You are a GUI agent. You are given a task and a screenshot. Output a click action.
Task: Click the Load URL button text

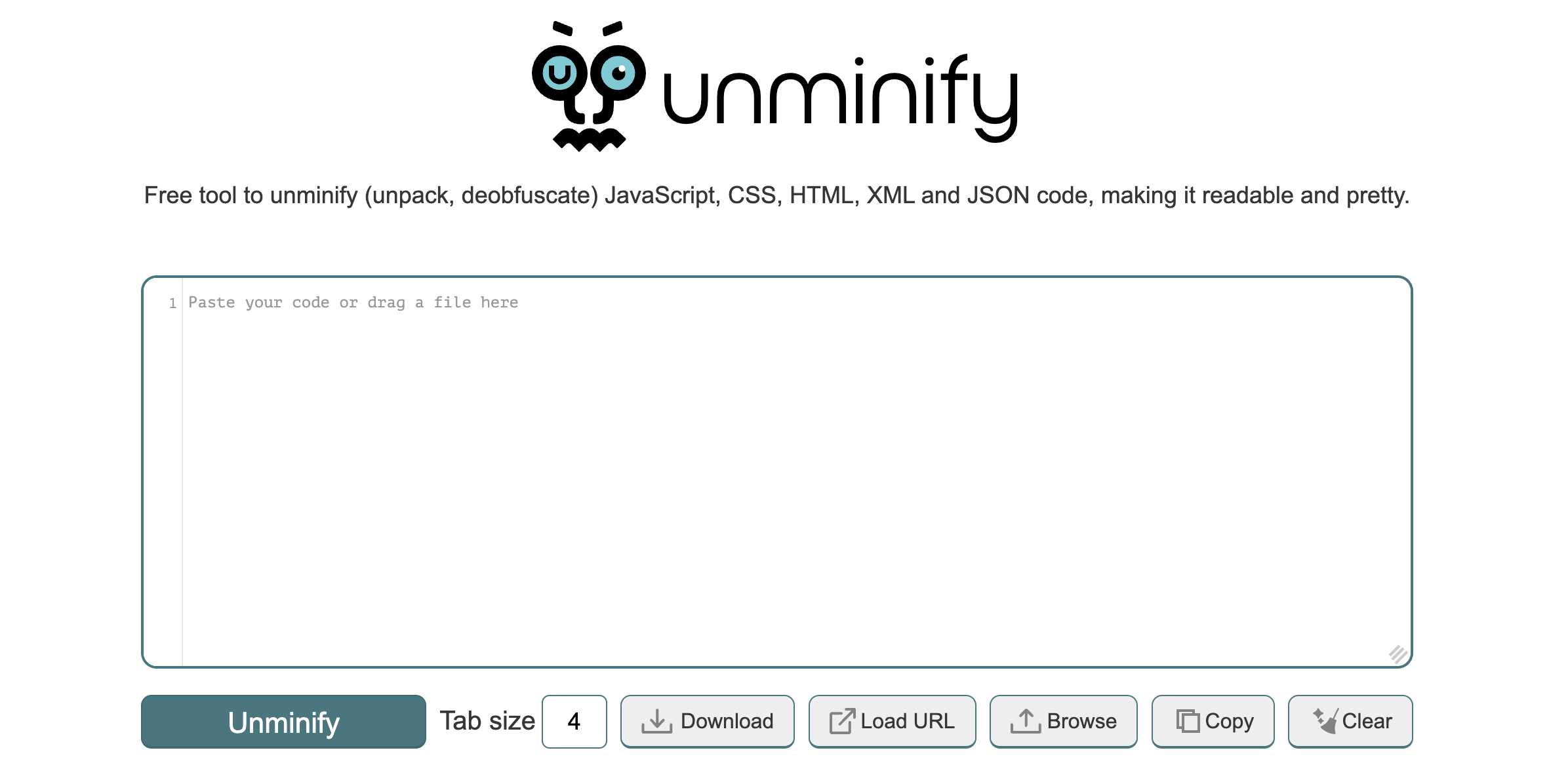click(x=907, y=721)
